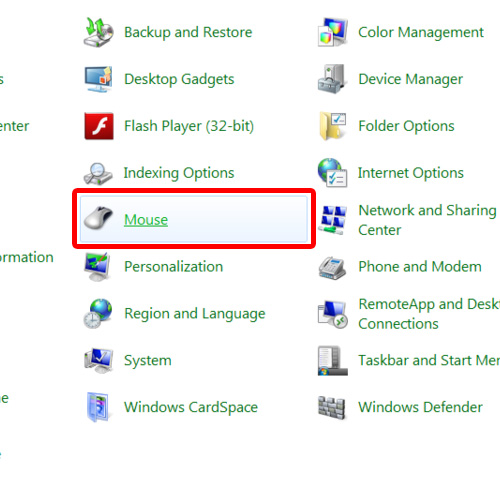The width and height of the screenshot is (500, 500).
Task: Click the Indexing Options magnifier icon
Action: click(x=98, y=173)
